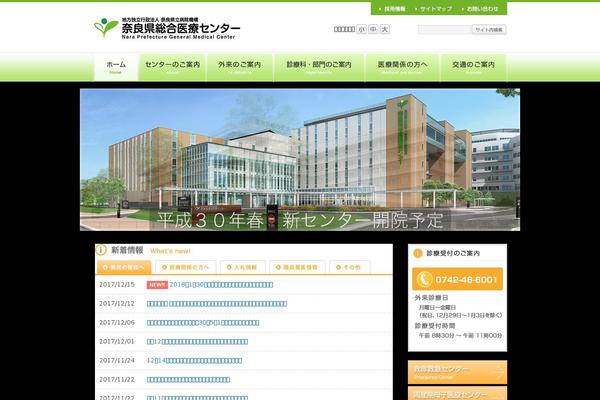
Task: Open センターのご案内 navigation item
Action: 172,67
